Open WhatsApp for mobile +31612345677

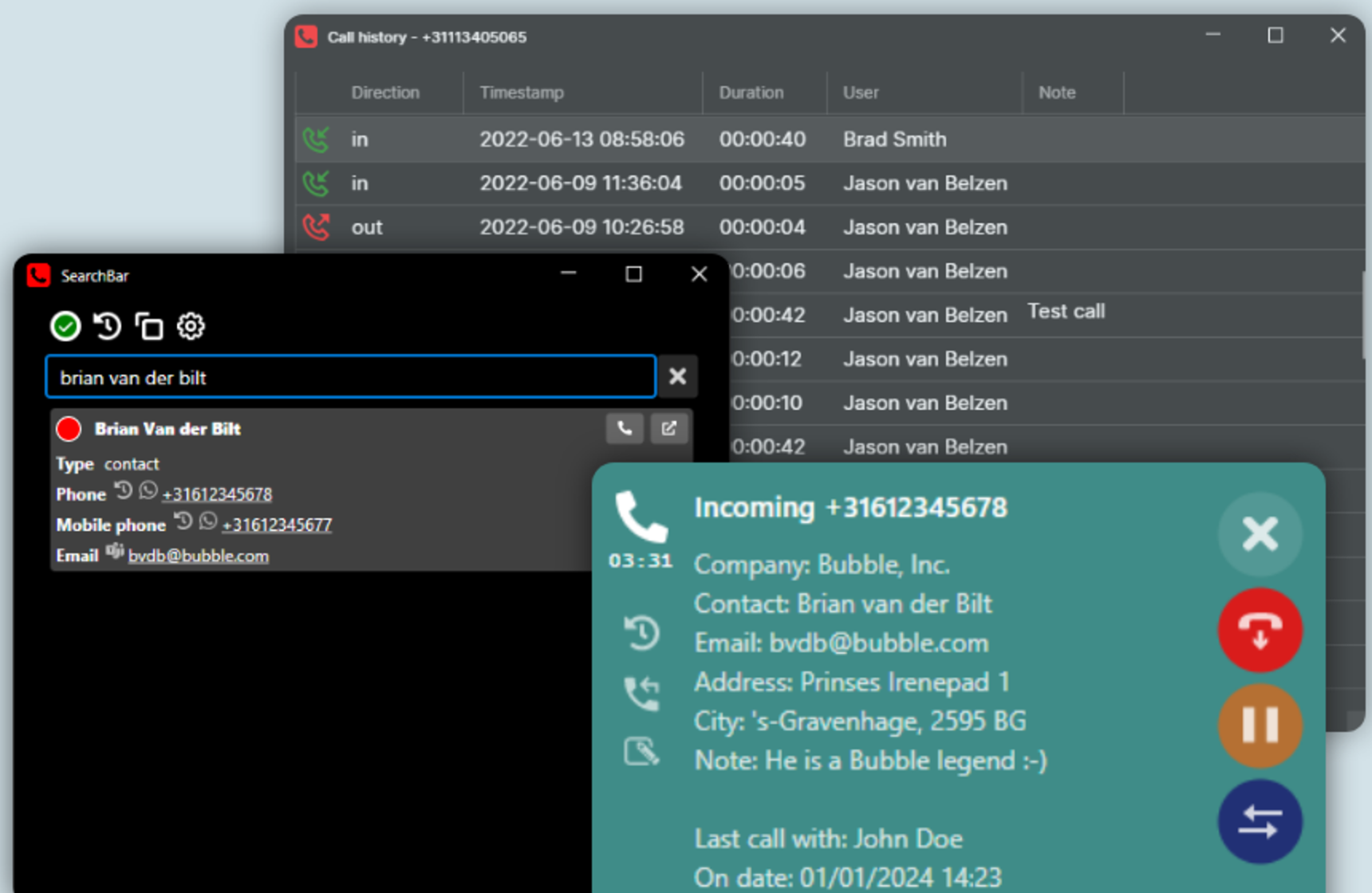coord(208,521)
